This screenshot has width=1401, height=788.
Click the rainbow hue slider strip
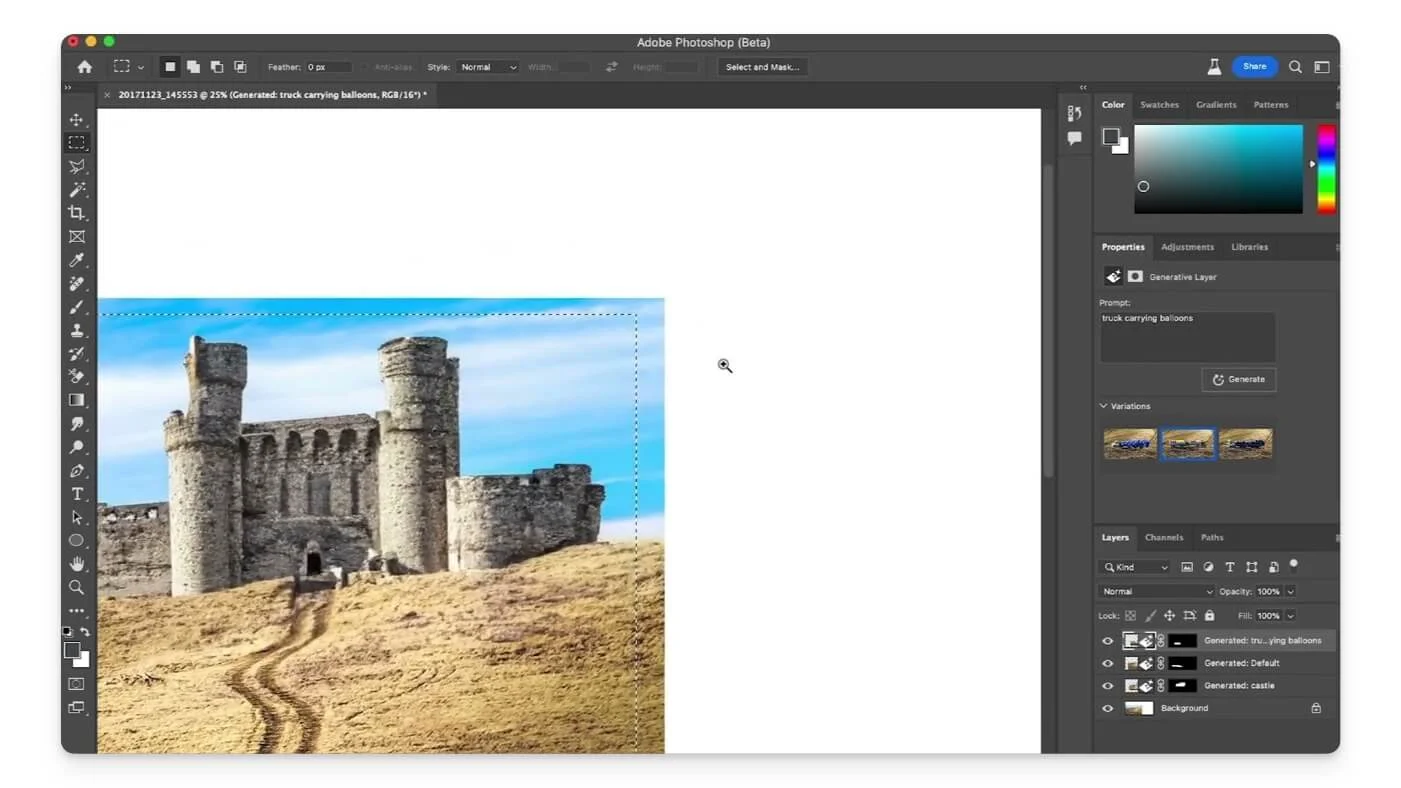tap(1325, 168)
